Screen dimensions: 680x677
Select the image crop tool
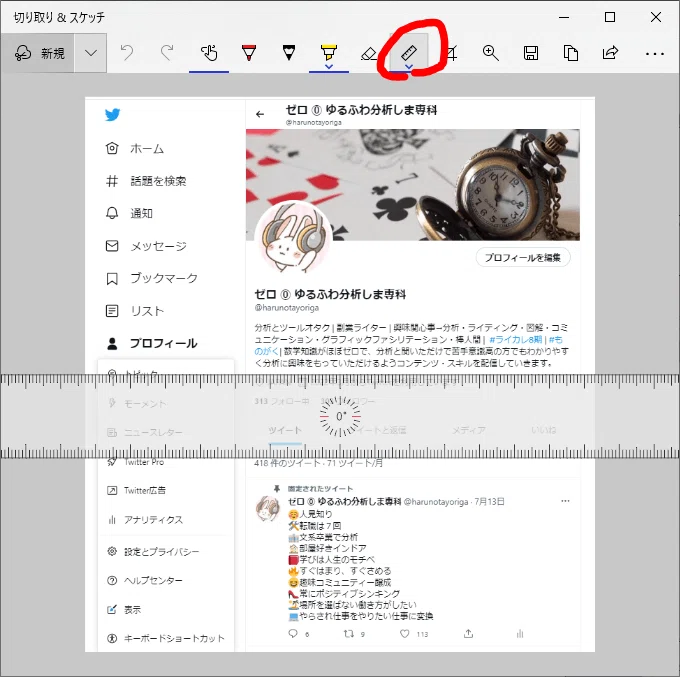(451, 53)
